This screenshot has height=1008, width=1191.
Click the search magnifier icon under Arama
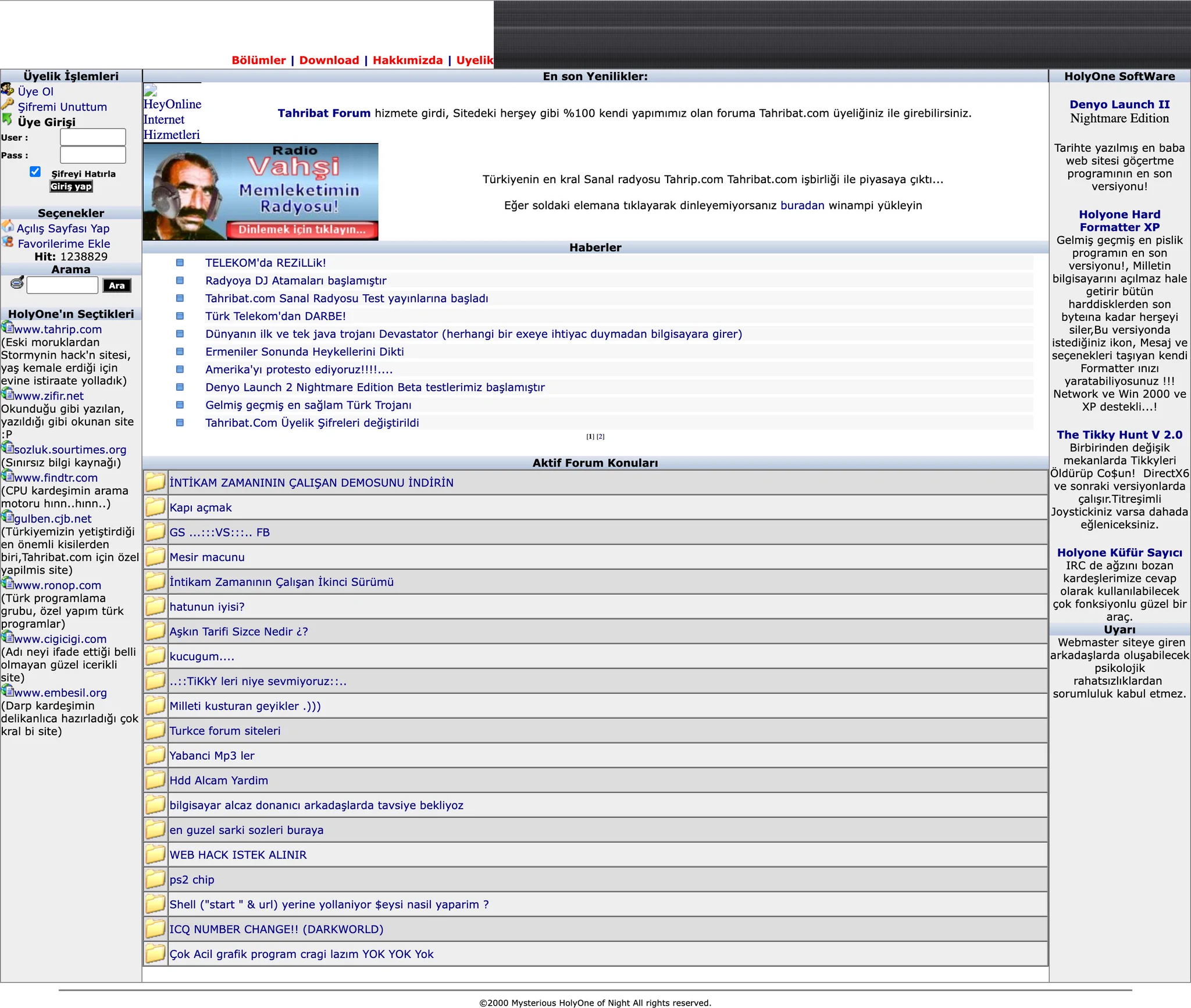click(17, 283)
